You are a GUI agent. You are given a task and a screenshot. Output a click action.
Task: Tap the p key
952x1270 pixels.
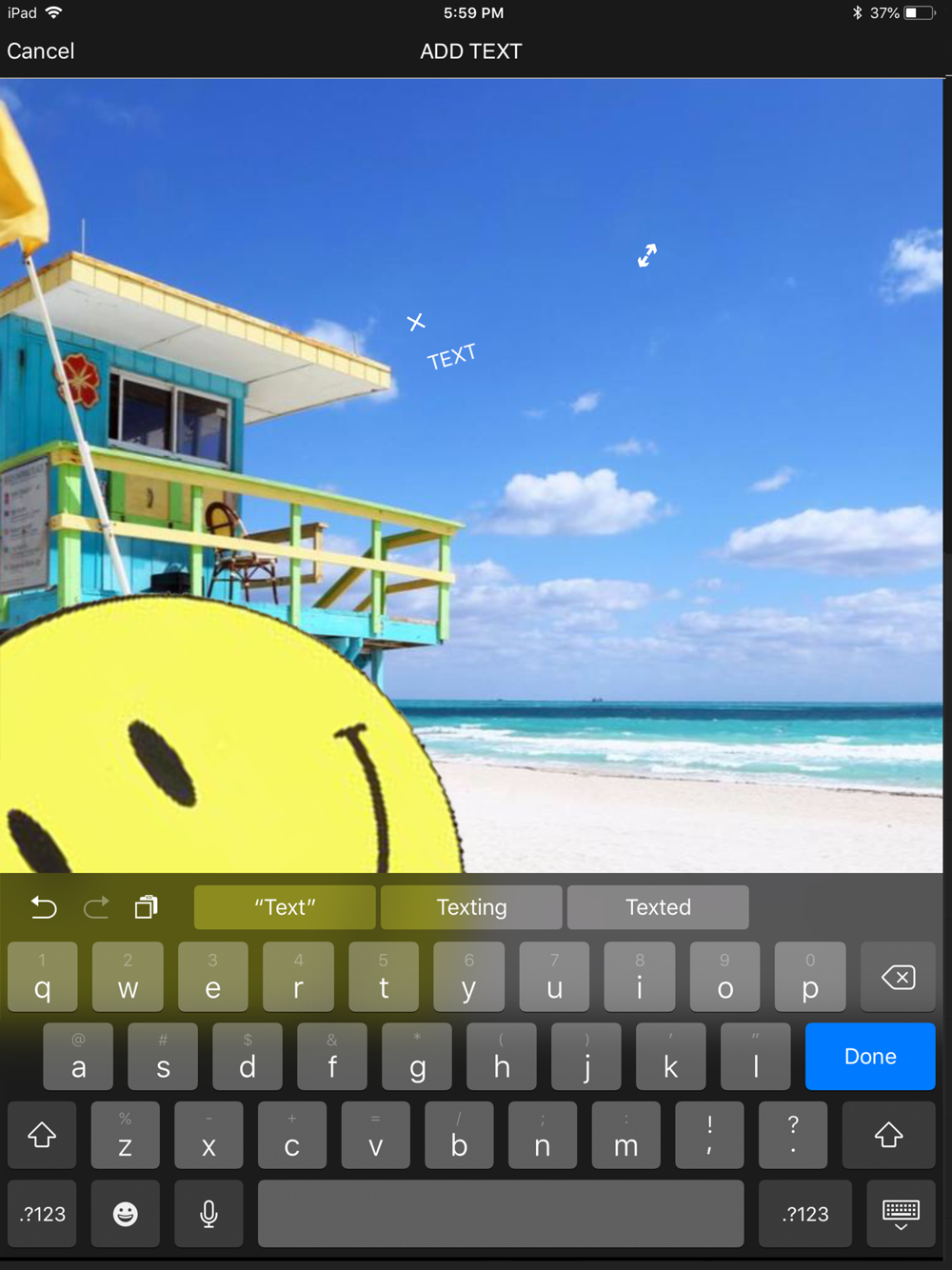[810, 977]
